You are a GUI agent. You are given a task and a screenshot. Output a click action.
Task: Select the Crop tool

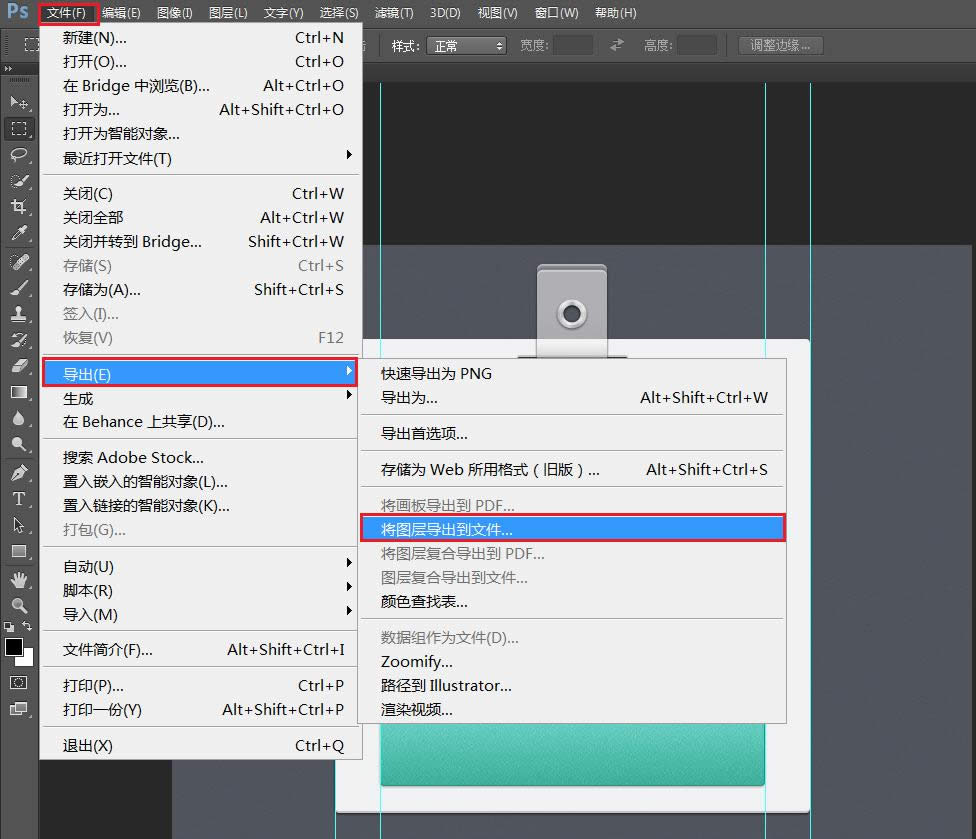pos(19,207)
